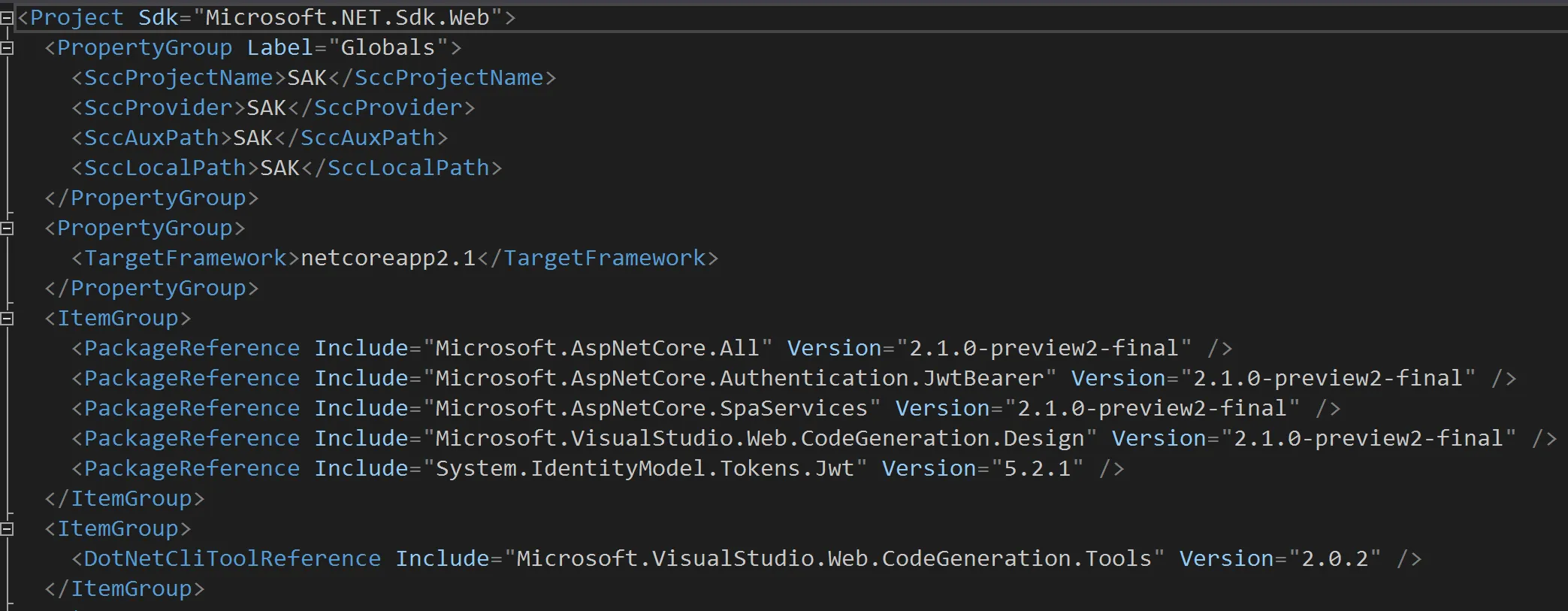Place cursor on the "Globals" label value
The width and height of the screenshot is (1568, 611).
click(x=388, y=47)
